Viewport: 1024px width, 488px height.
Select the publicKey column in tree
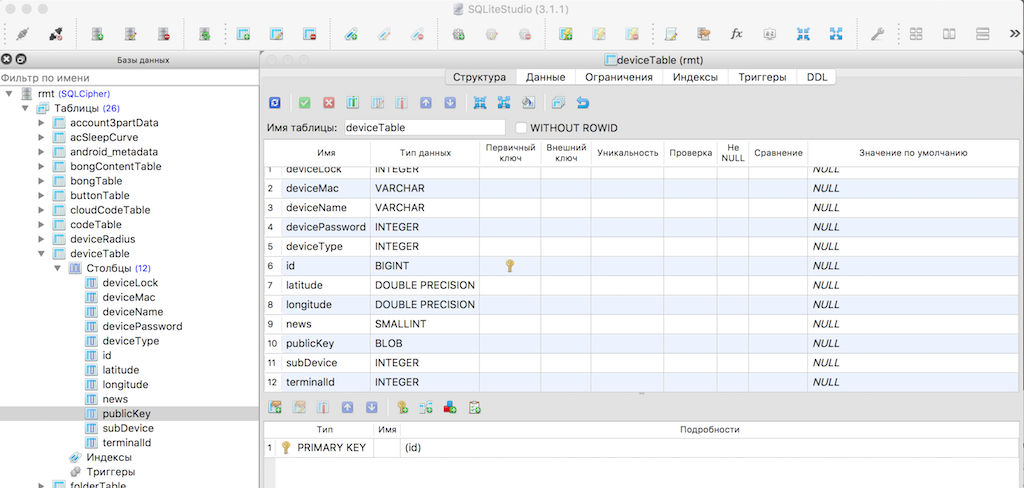tap(125, 413)
